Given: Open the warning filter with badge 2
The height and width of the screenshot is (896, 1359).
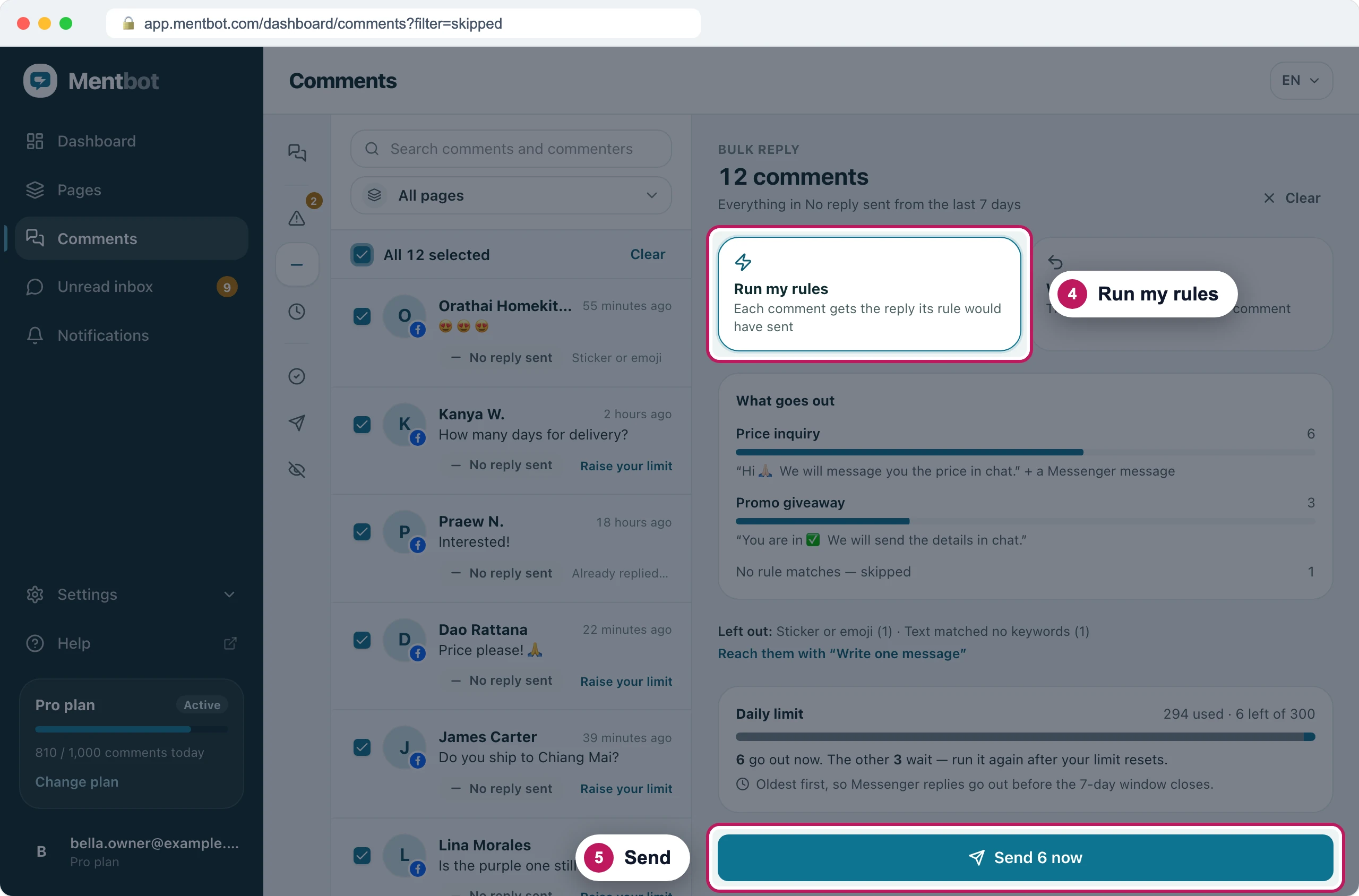Looking at the screenshot, I should 297,218.
